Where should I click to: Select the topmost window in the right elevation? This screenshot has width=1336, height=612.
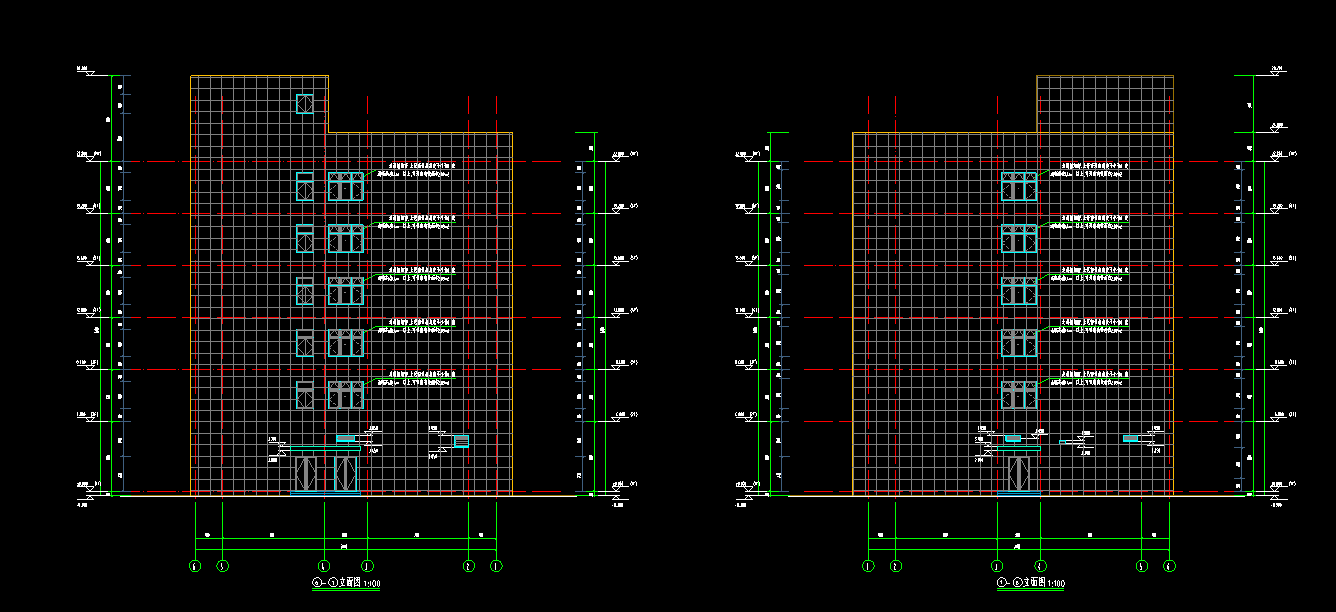(1019, 186)
